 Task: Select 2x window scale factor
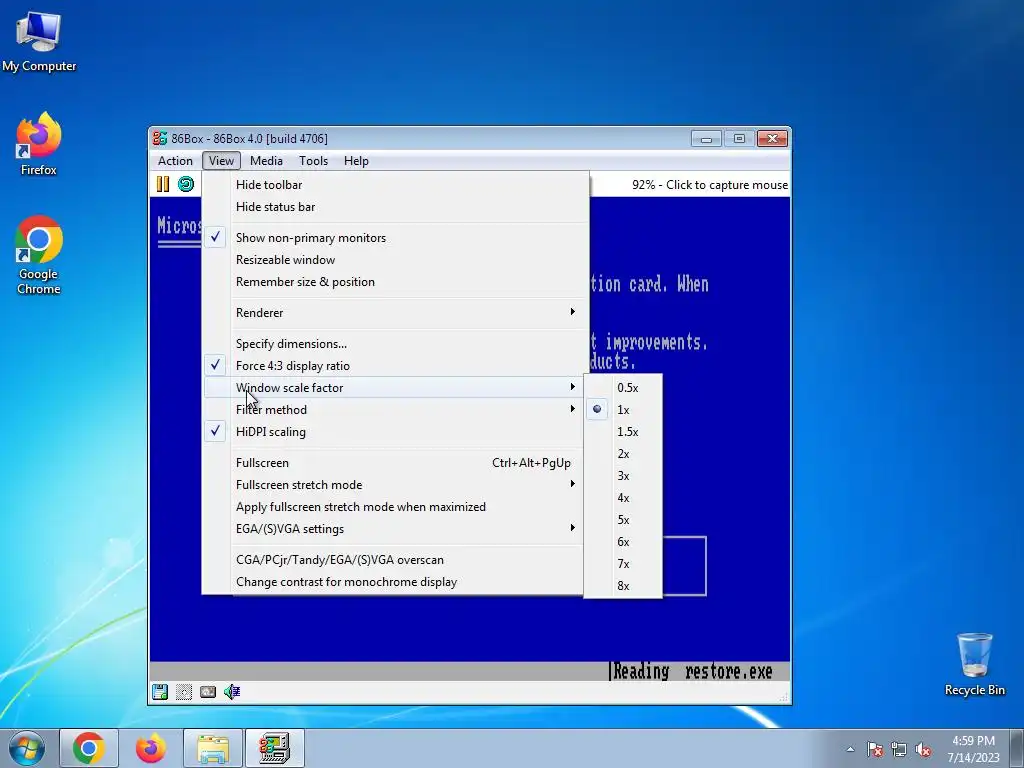[x=623, y=454]
